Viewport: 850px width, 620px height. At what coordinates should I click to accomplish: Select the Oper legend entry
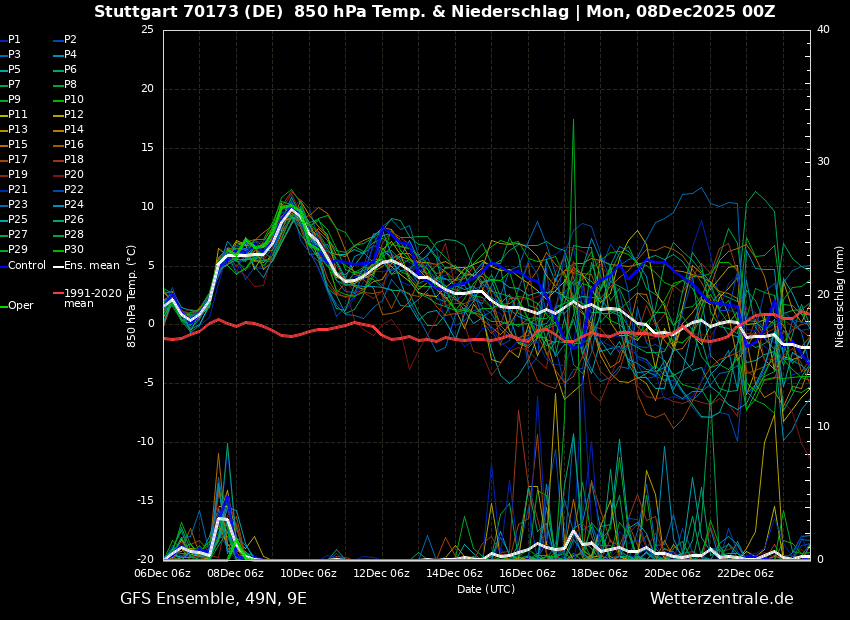pos(20,306)
